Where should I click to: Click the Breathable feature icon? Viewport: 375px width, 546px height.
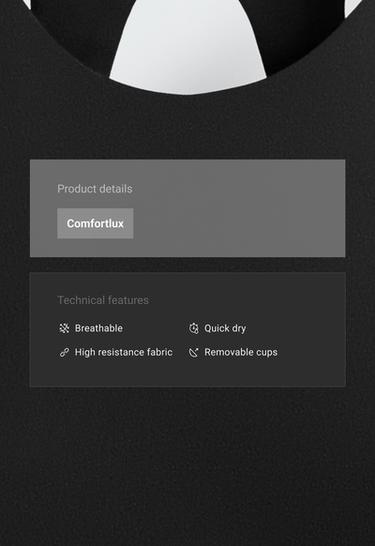point(64,328)
